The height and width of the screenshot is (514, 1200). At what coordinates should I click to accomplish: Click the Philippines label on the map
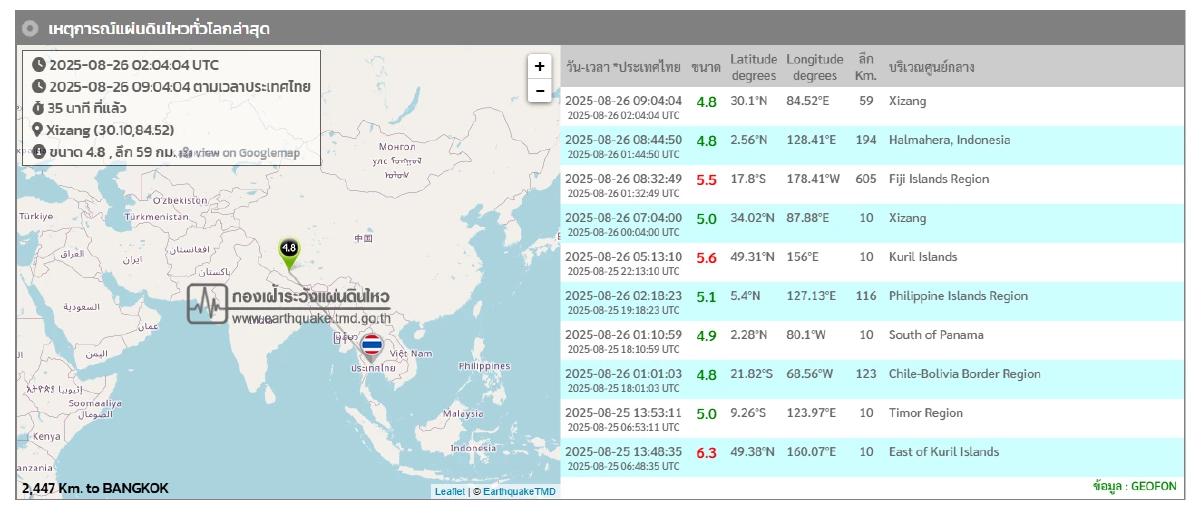coord(484,367)
